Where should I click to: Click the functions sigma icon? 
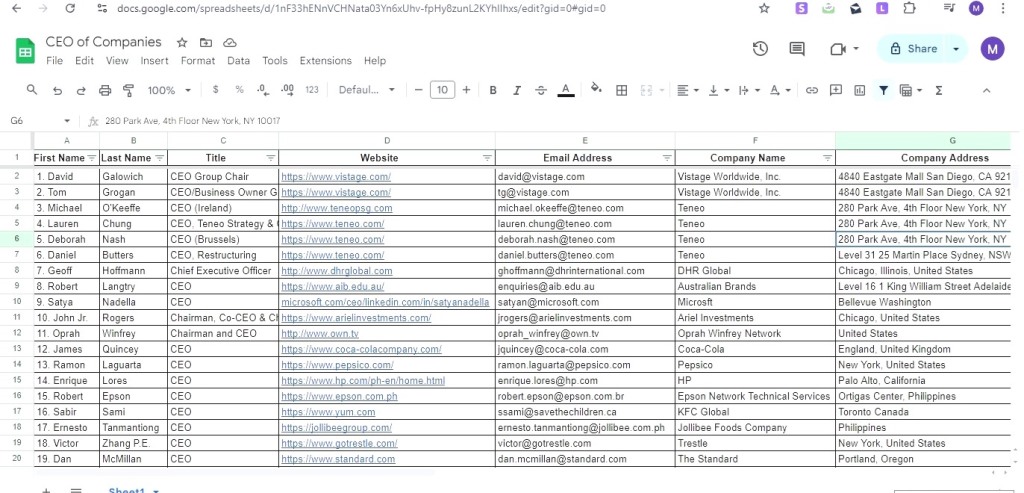938,90
